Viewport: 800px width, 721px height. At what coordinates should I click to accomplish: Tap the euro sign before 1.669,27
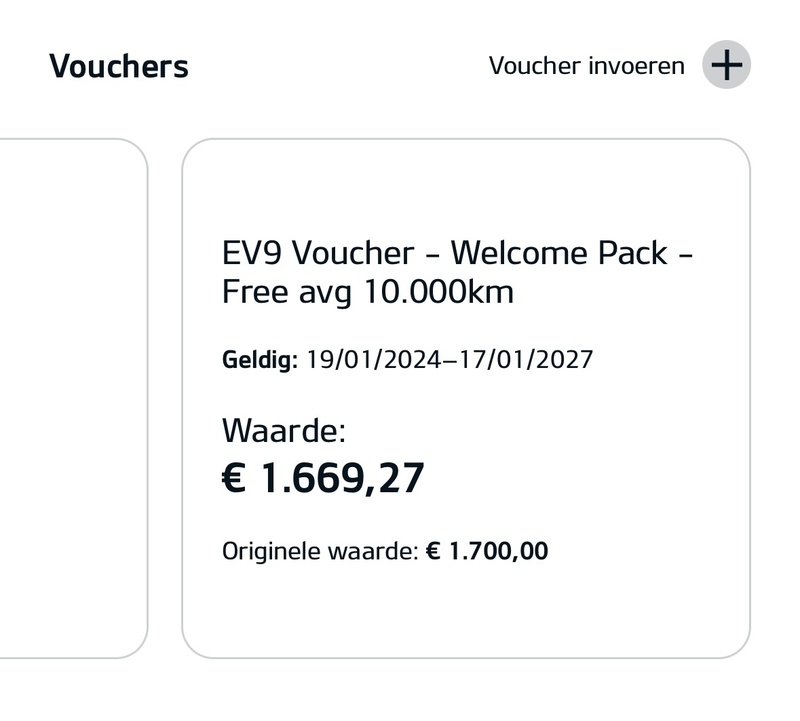pyautogui.click(x=233, y=479)
